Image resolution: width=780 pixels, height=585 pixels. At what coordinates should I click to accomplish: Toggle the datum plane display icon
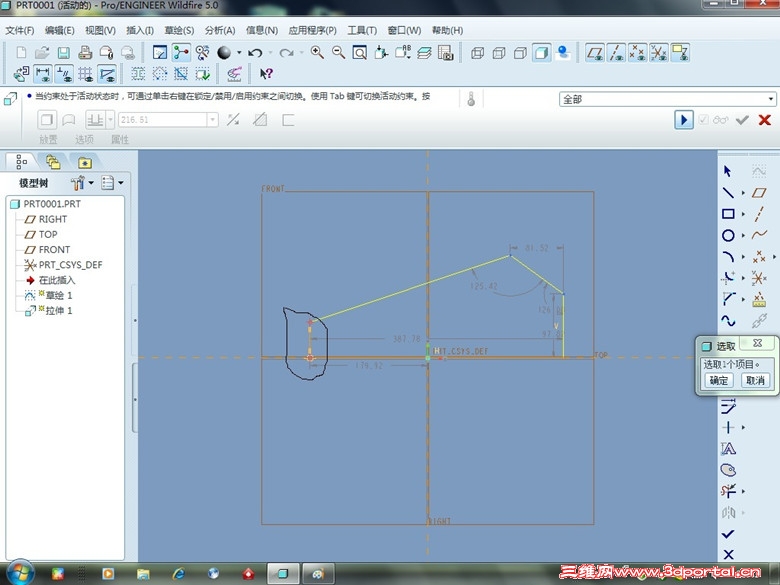point(594,53)
